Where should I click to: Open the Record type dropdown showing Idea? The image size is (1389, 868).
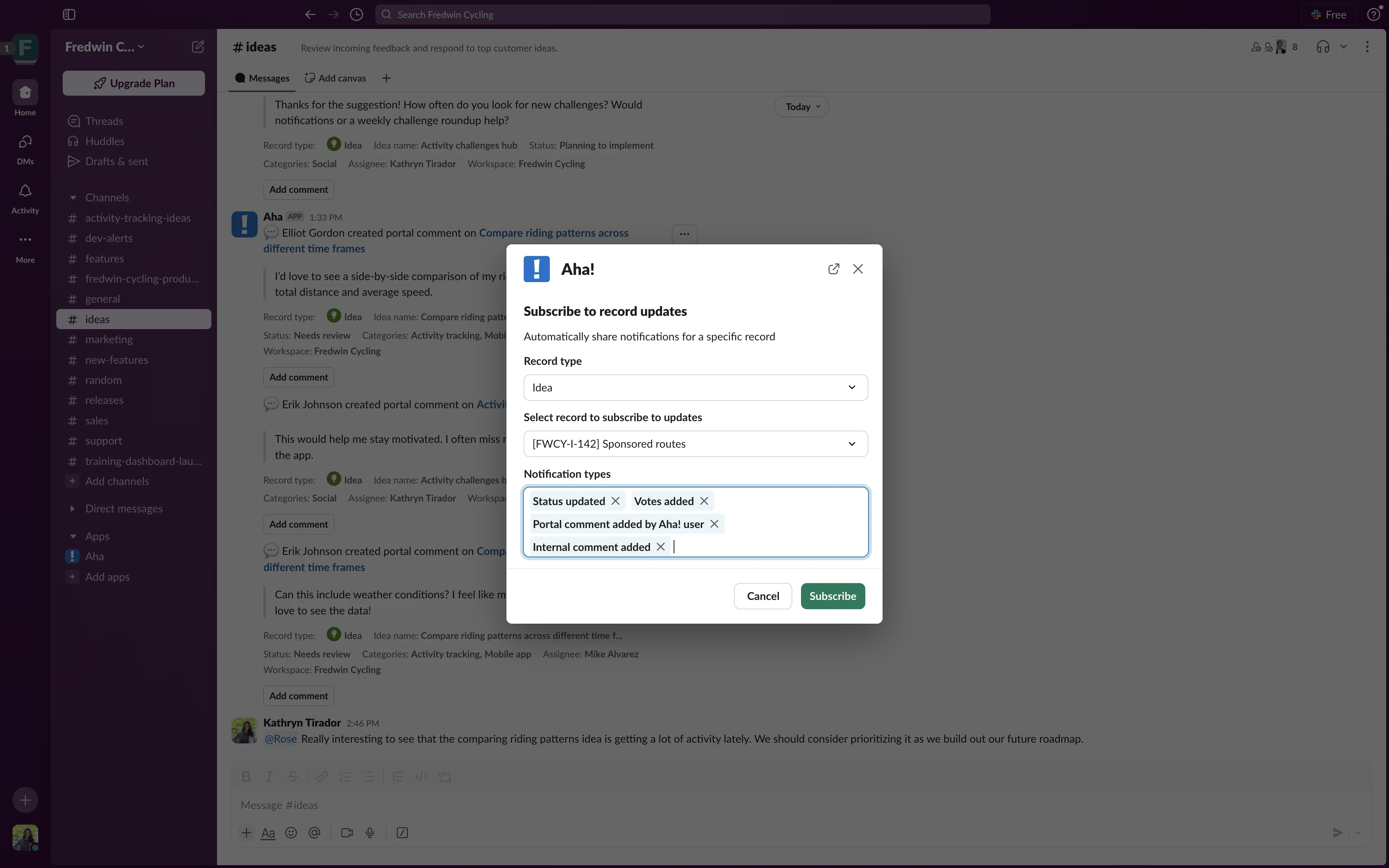click(x=695, y=387)
